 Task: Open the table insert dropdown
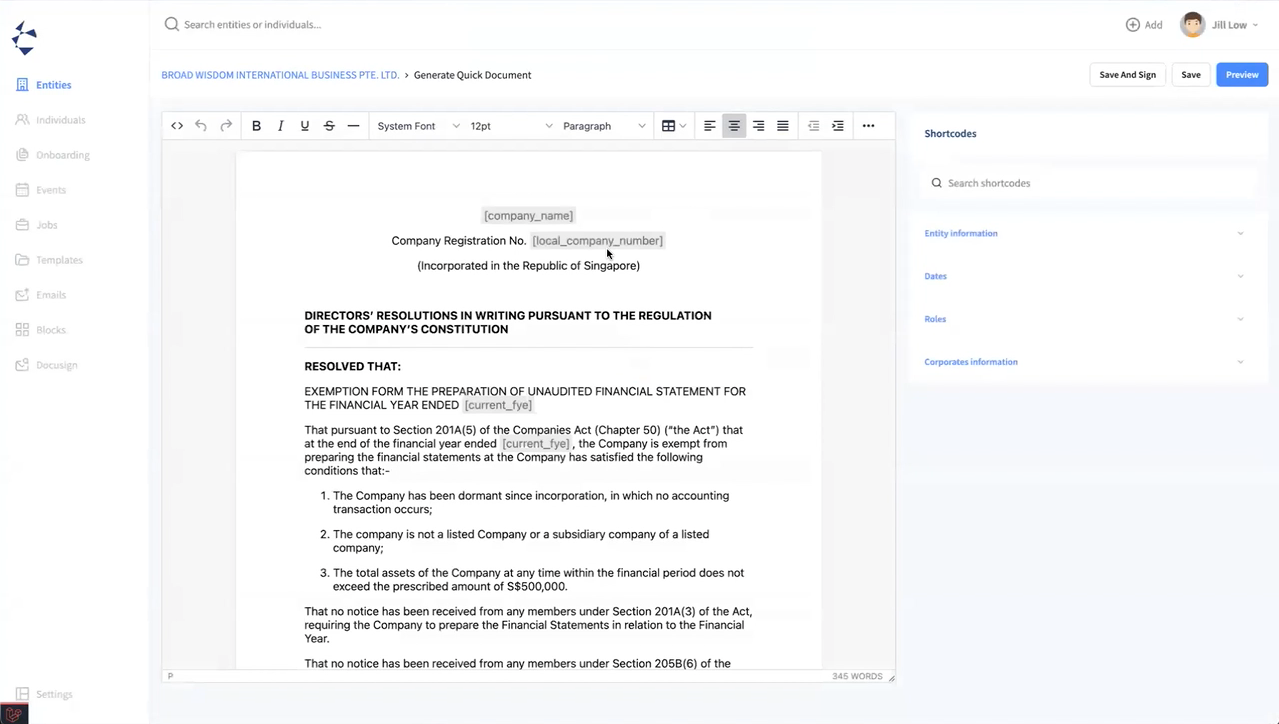click(x=674, y=126)
